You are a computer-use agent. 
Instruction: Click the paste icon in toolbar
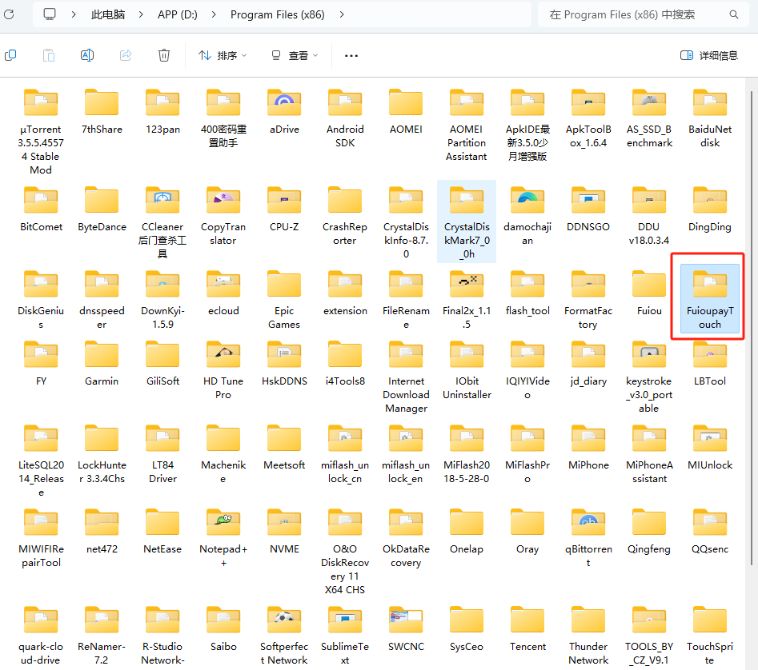point(49,56)
